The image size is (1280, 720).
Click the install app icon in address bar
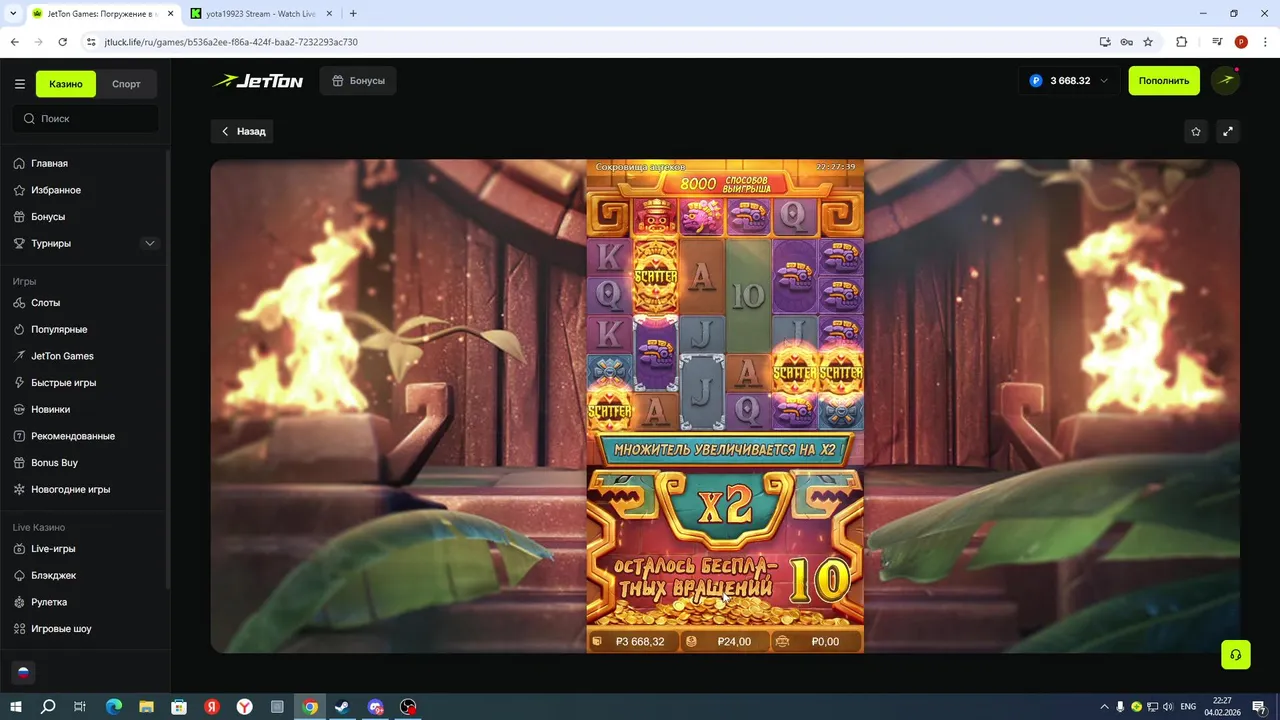coord(1105,42)
